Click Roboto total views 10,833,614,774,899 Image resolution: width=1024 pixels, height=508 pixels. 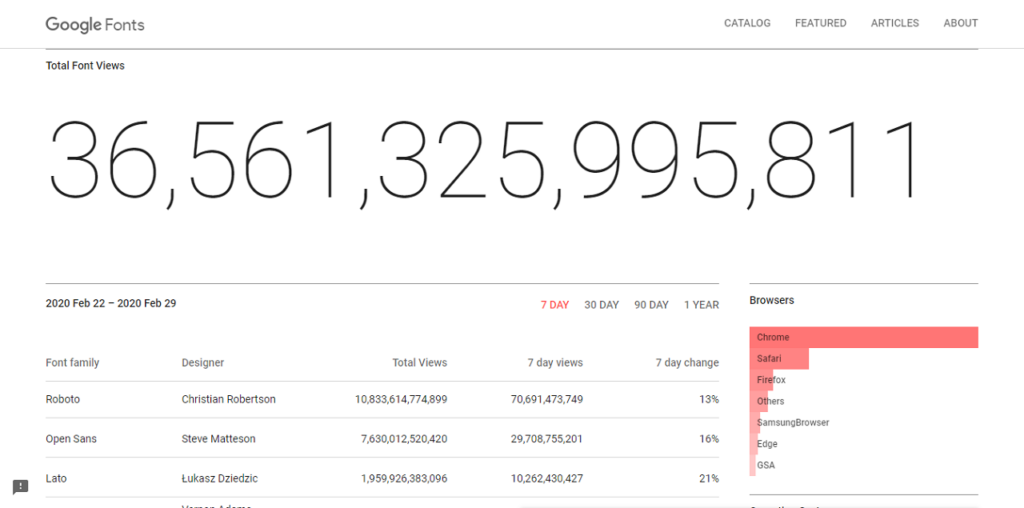point(401,399)
